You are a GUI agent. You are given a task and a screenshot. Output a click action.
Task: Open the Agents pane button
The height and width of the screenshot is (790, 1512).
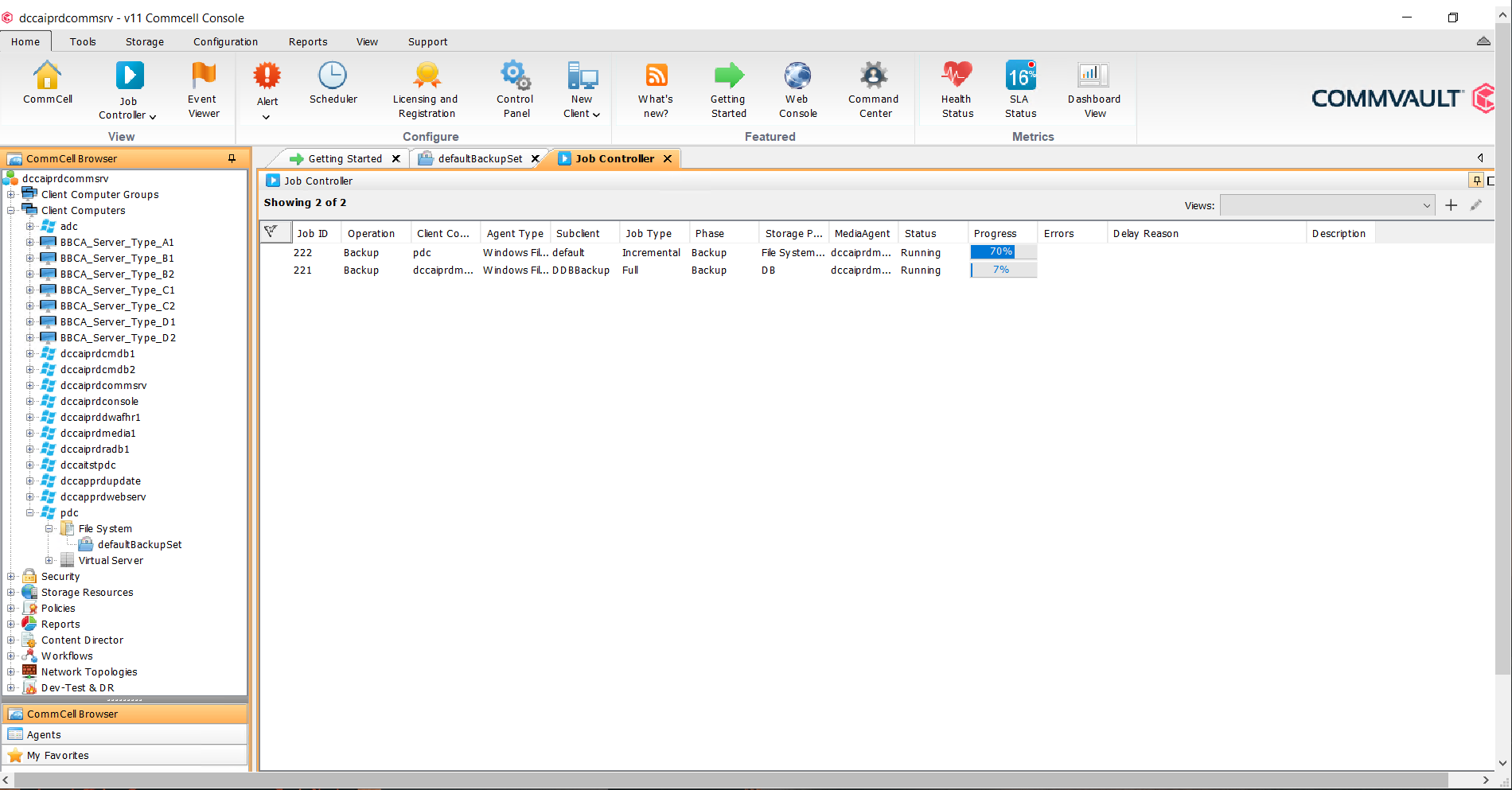pyautogui.click(x=125, y=734)
